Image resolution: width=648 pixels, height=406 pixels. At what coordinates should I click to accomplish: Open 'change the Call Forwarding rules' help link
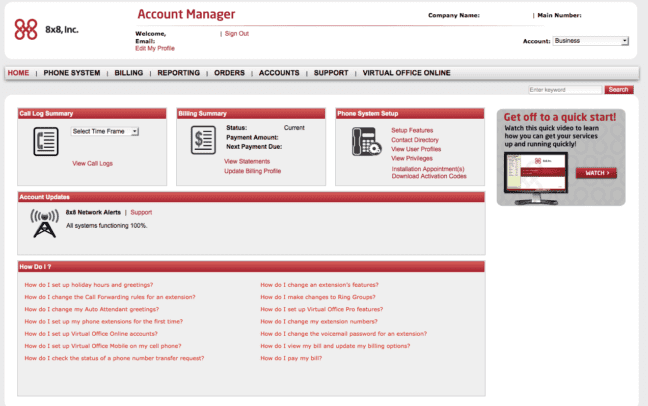tap(110, 297)
